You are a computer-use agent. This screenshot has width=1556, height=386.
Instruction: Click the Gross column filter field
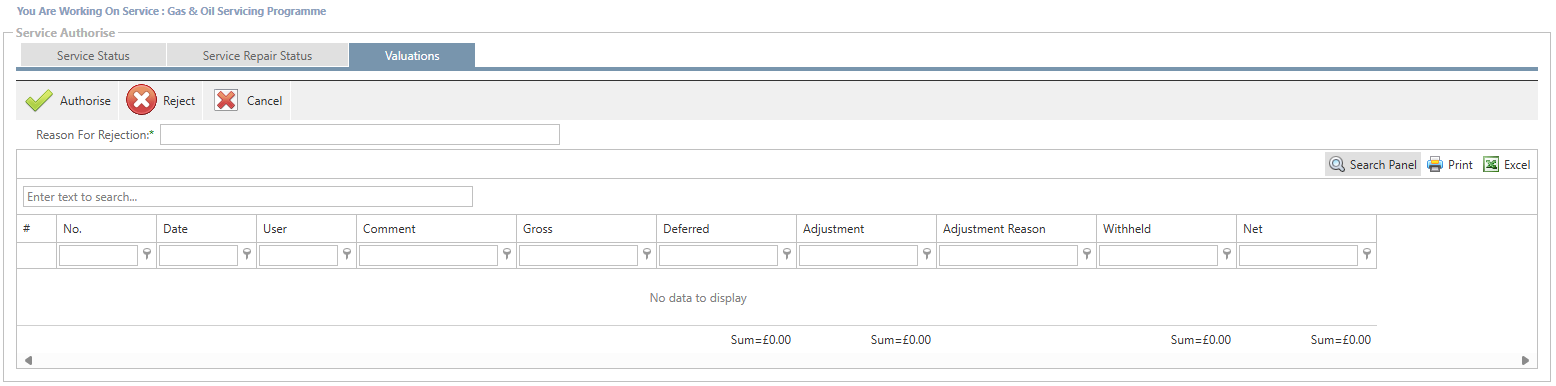(x=578, y=256)
